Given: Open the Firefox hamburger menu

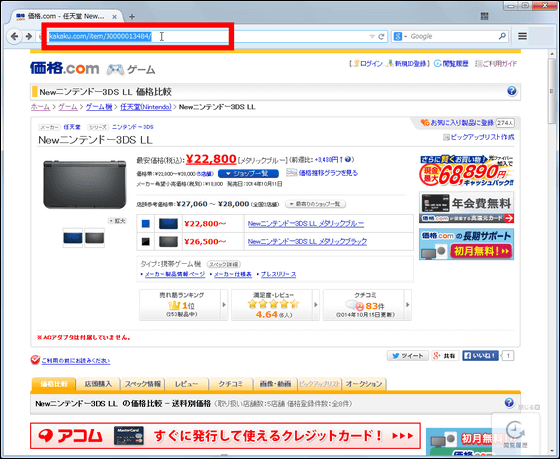Looking at the screenshot, I should point(522,36).
